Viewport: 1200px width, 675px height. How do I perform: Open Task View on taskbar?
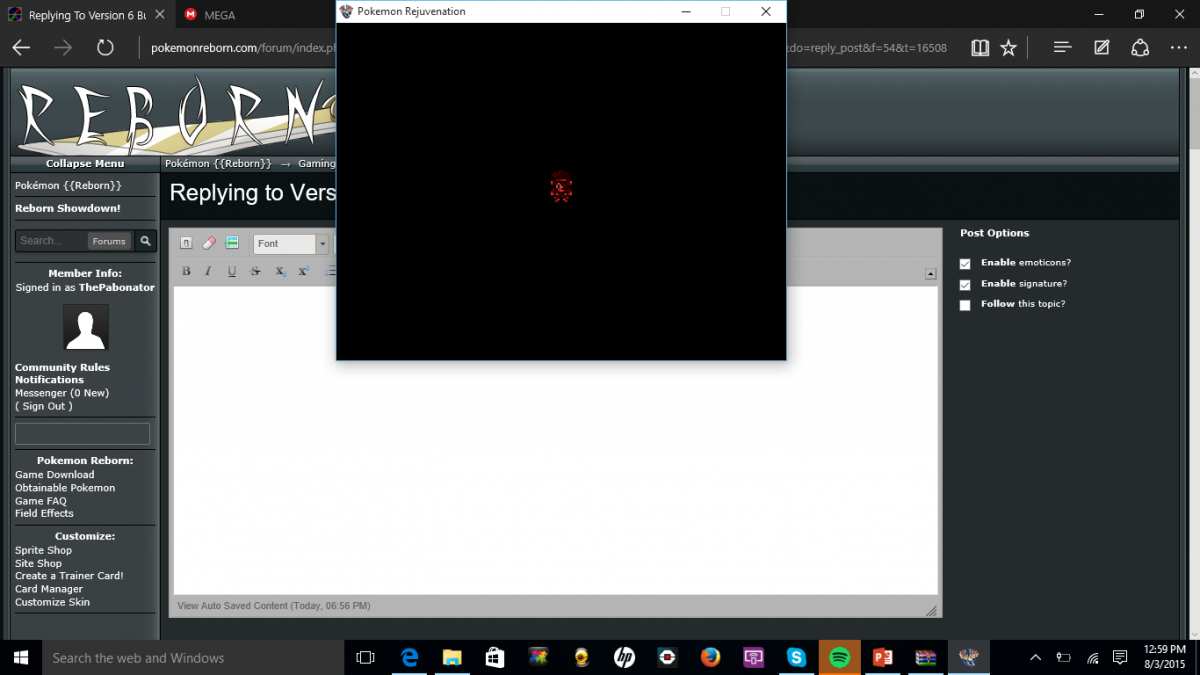coord(365,657)
